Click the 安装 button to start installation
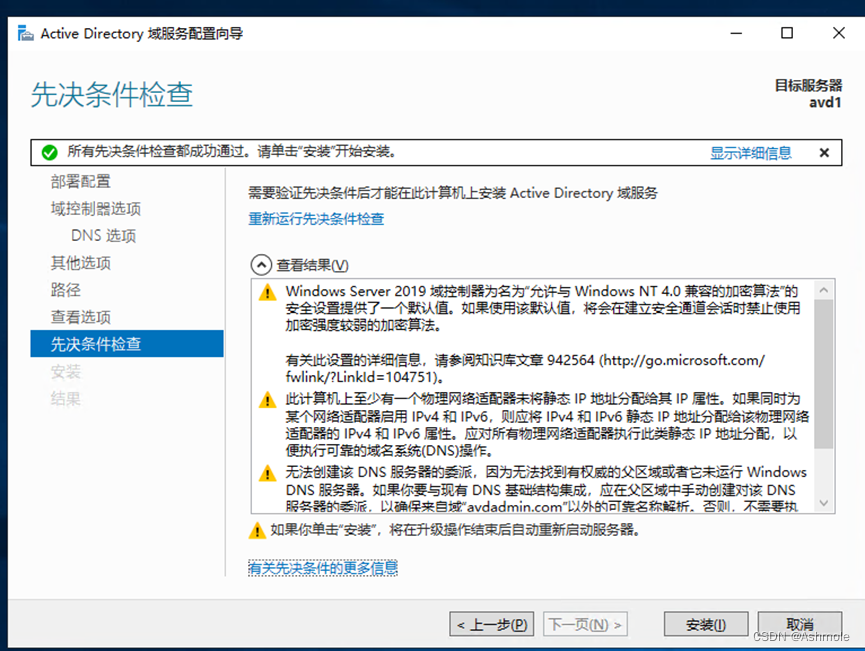The image size is (865, 651). 706,624
